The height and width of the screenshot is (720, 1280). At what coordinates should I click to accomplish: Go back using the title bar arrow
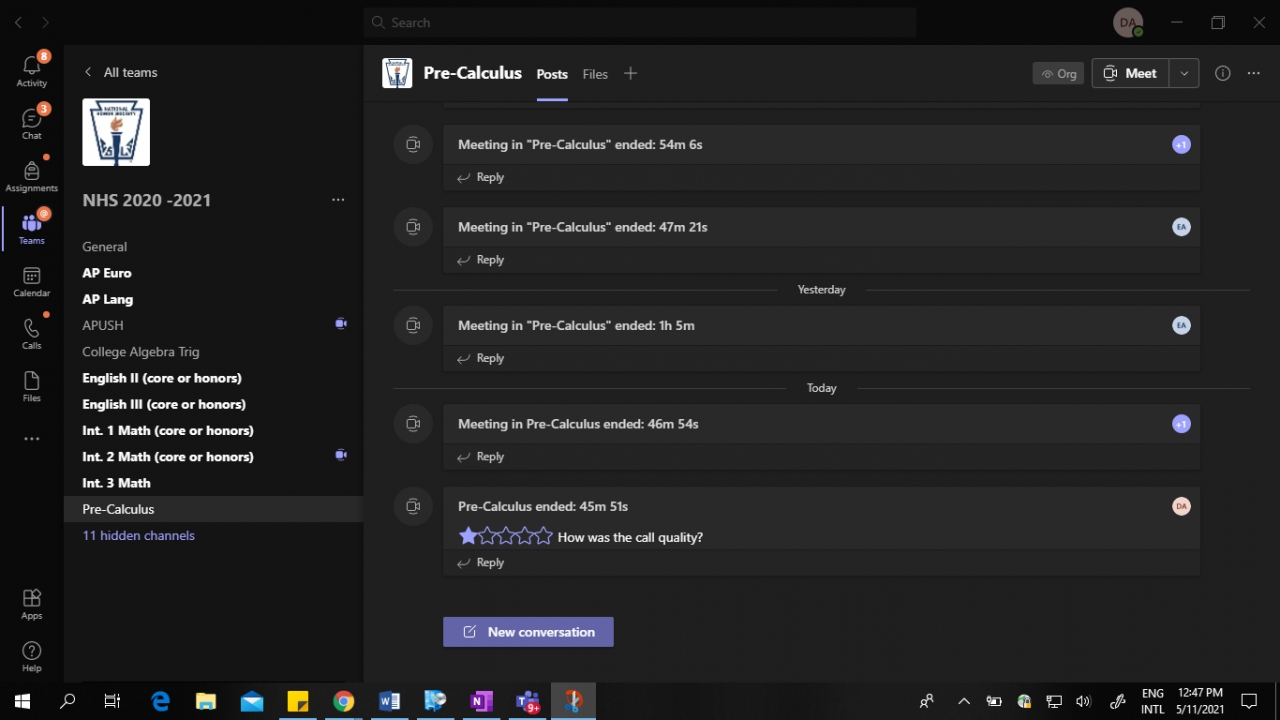(x=18, y=22)
